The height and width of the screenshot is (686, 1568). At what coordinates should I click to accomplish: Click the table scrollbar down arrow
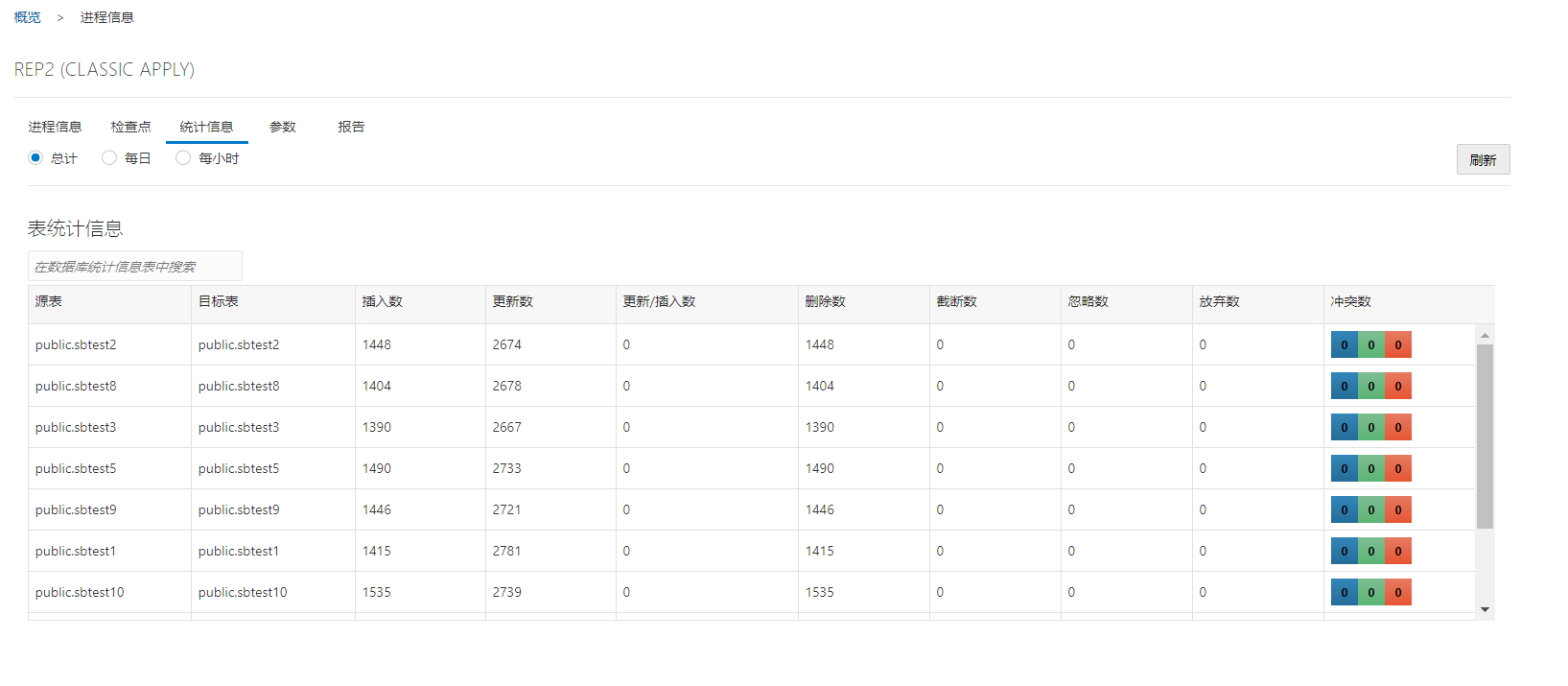click(x=1485, y=610)
